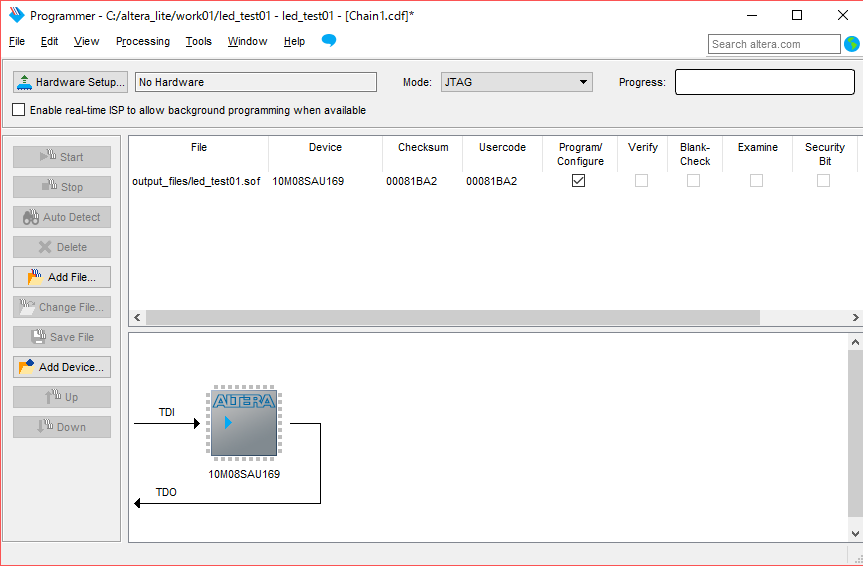
Task: Click the globe icon beside search box
Action: point(852,44)
